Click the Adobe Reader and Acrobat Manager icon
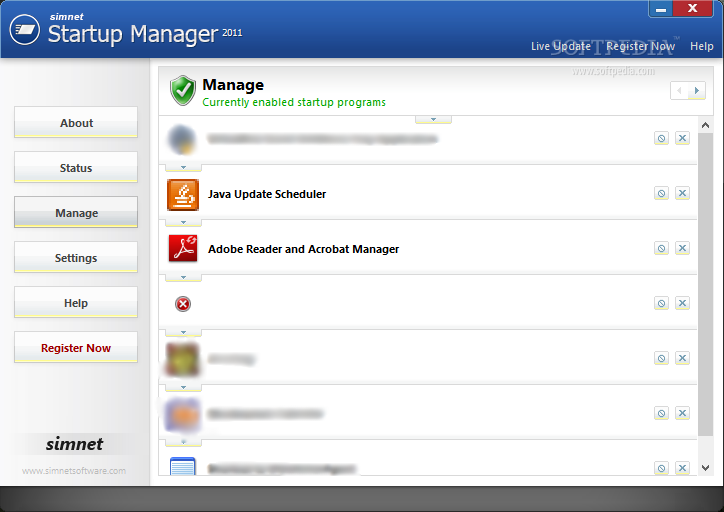Image resolution: width=724 pixels, height=512 pixels. [x=183, y=249]
